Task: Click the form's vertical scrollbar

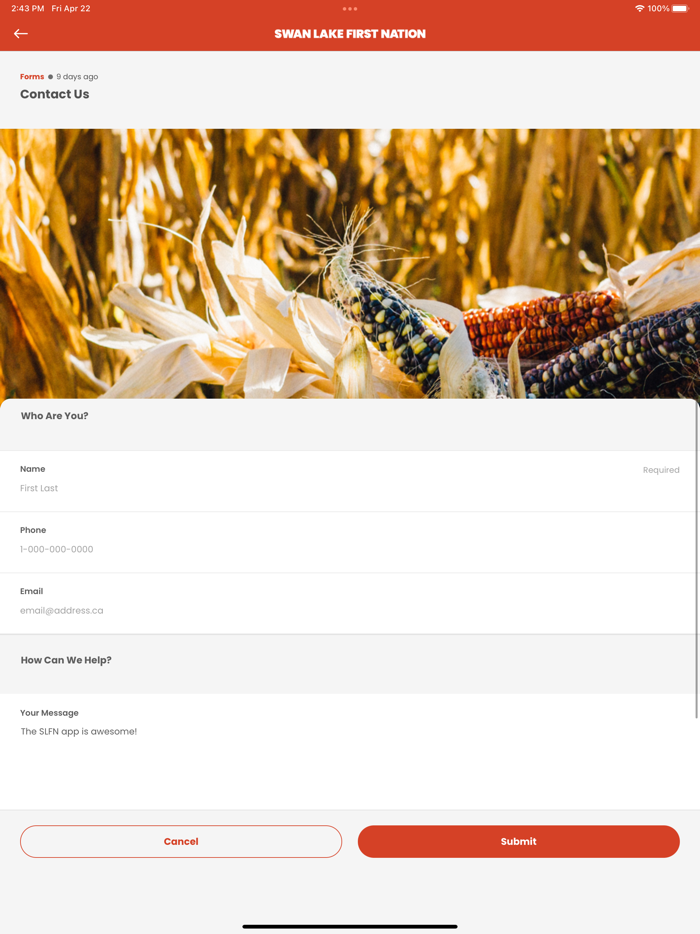Action: (696, 560)
